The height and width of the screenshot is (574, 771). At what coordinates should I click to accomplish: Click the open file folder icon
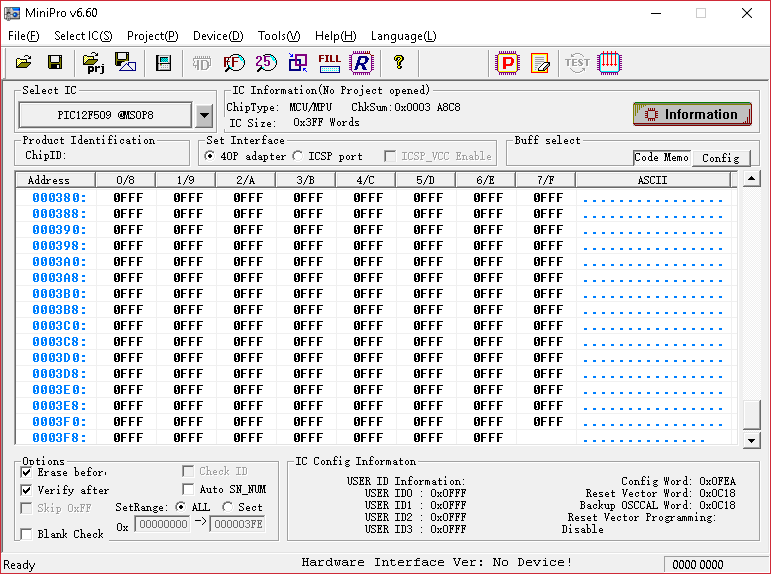click(x=24, y=63)
